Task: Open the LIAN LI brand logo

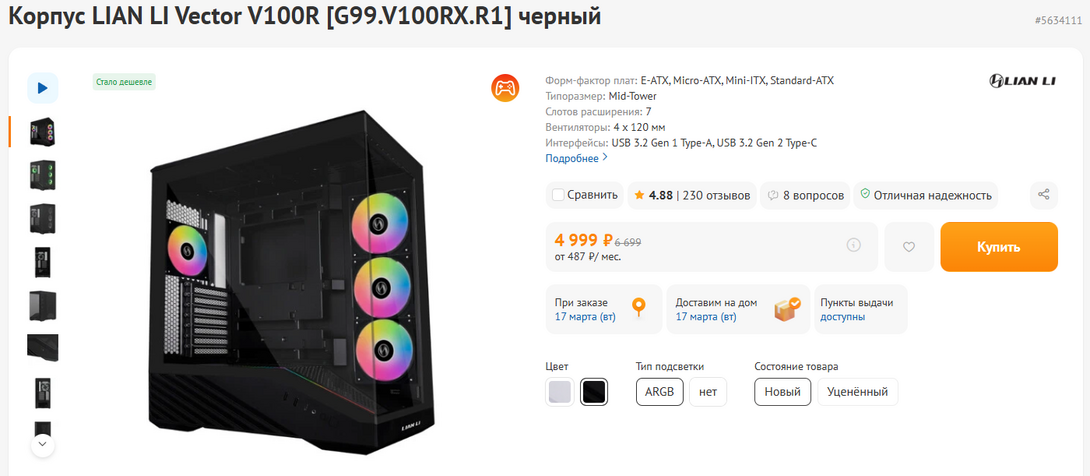Action: click(1022, 80)
